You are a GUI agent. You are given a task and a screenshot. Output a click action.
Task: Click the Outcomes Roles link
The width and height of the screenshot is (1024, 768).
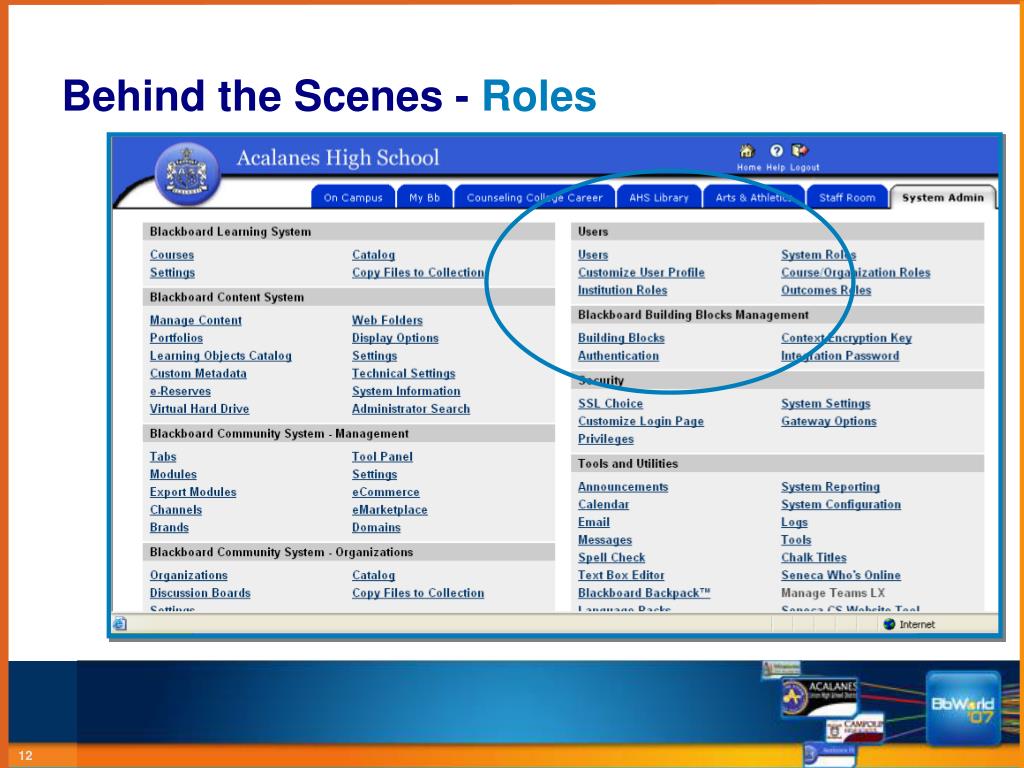[826, 290]
